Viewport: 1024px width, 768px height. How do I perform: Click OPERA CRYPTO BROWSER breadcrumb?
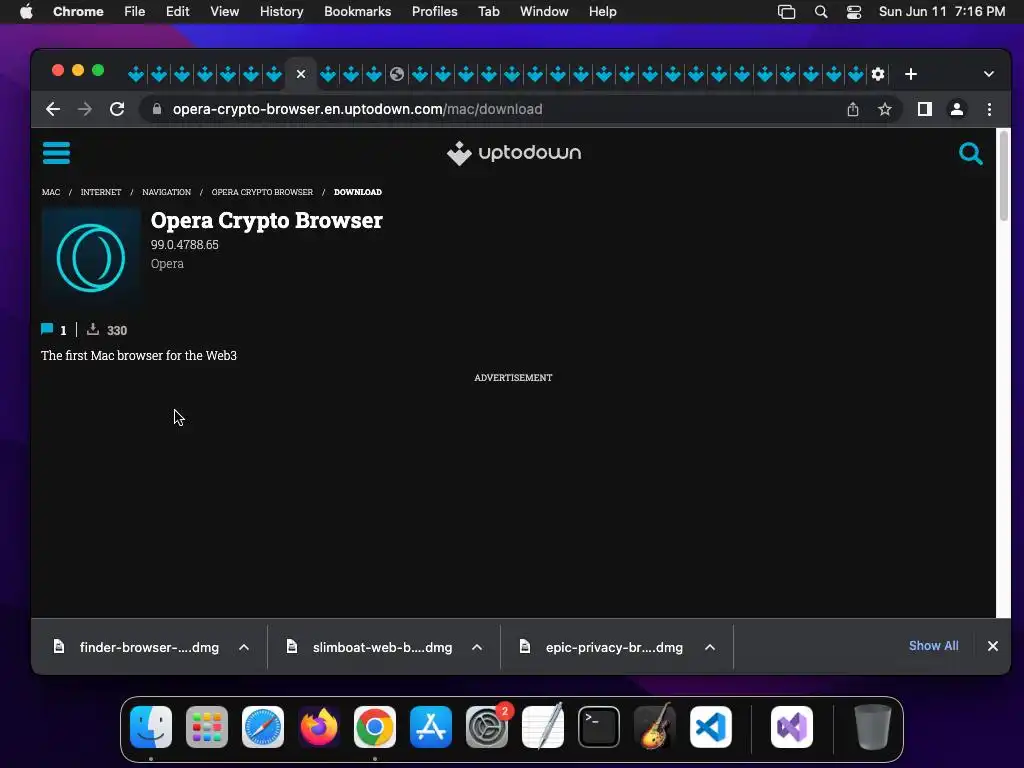pos(262,192)
